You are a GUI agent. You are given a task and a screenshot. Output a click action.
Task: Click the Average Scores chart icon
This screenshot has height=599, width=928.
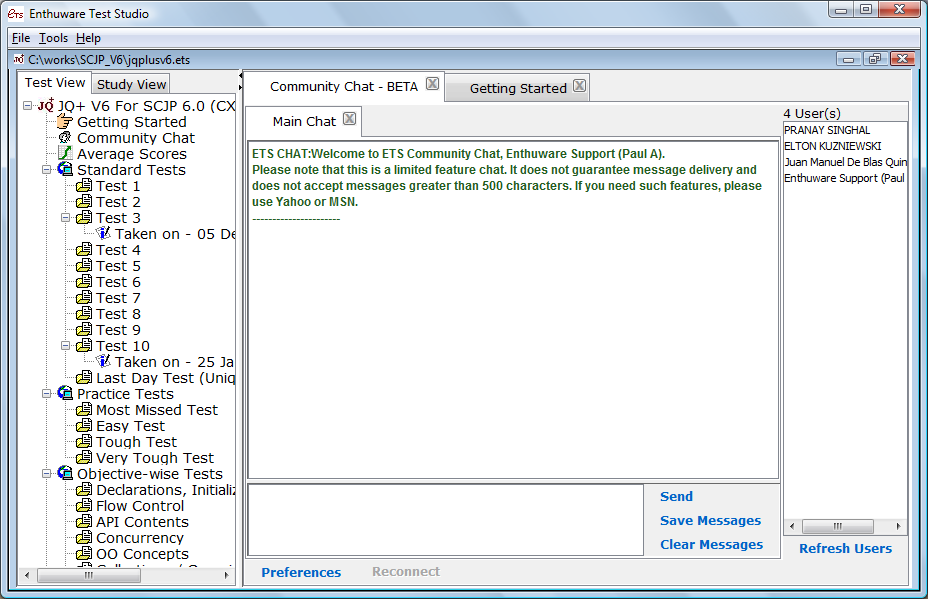pos(65,154)
